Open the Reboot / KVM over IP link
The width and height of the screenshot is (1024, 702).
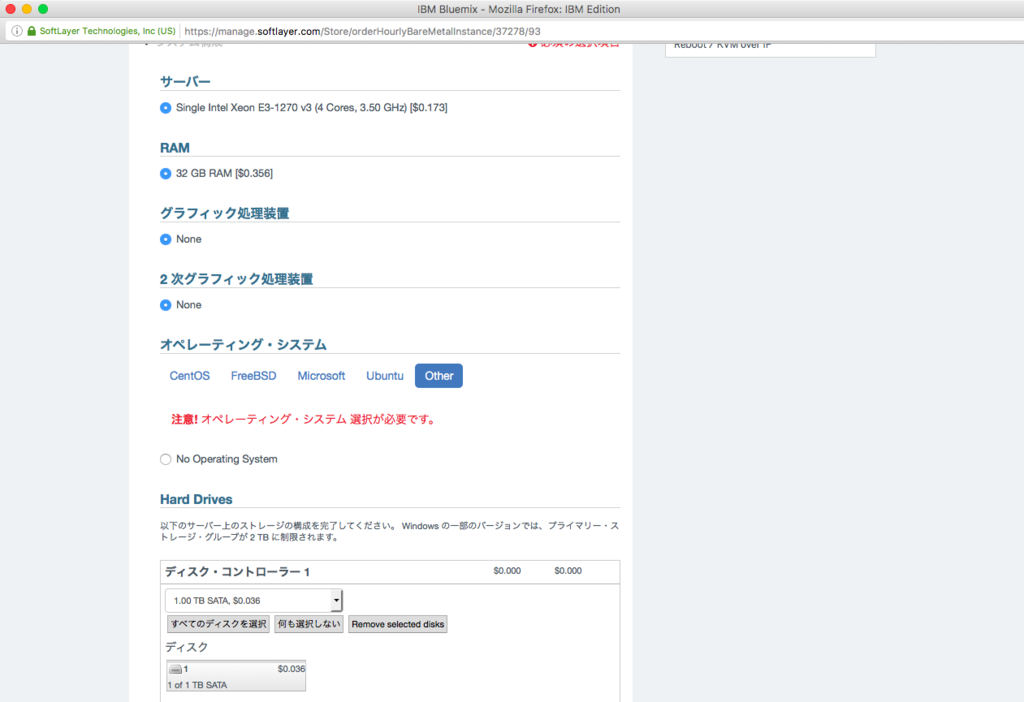722,44
